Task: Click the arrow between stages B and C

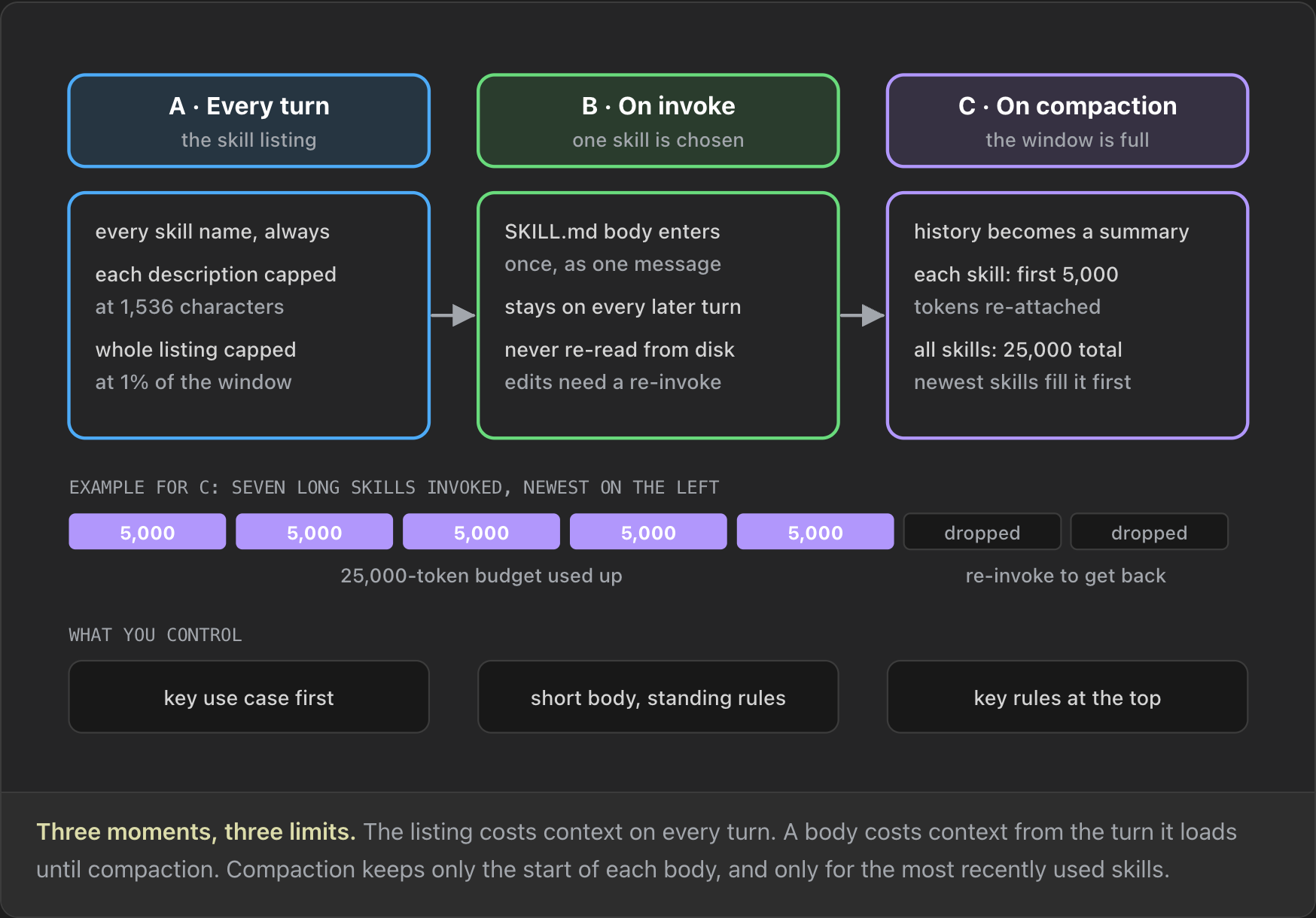Action: click(863, 315)
